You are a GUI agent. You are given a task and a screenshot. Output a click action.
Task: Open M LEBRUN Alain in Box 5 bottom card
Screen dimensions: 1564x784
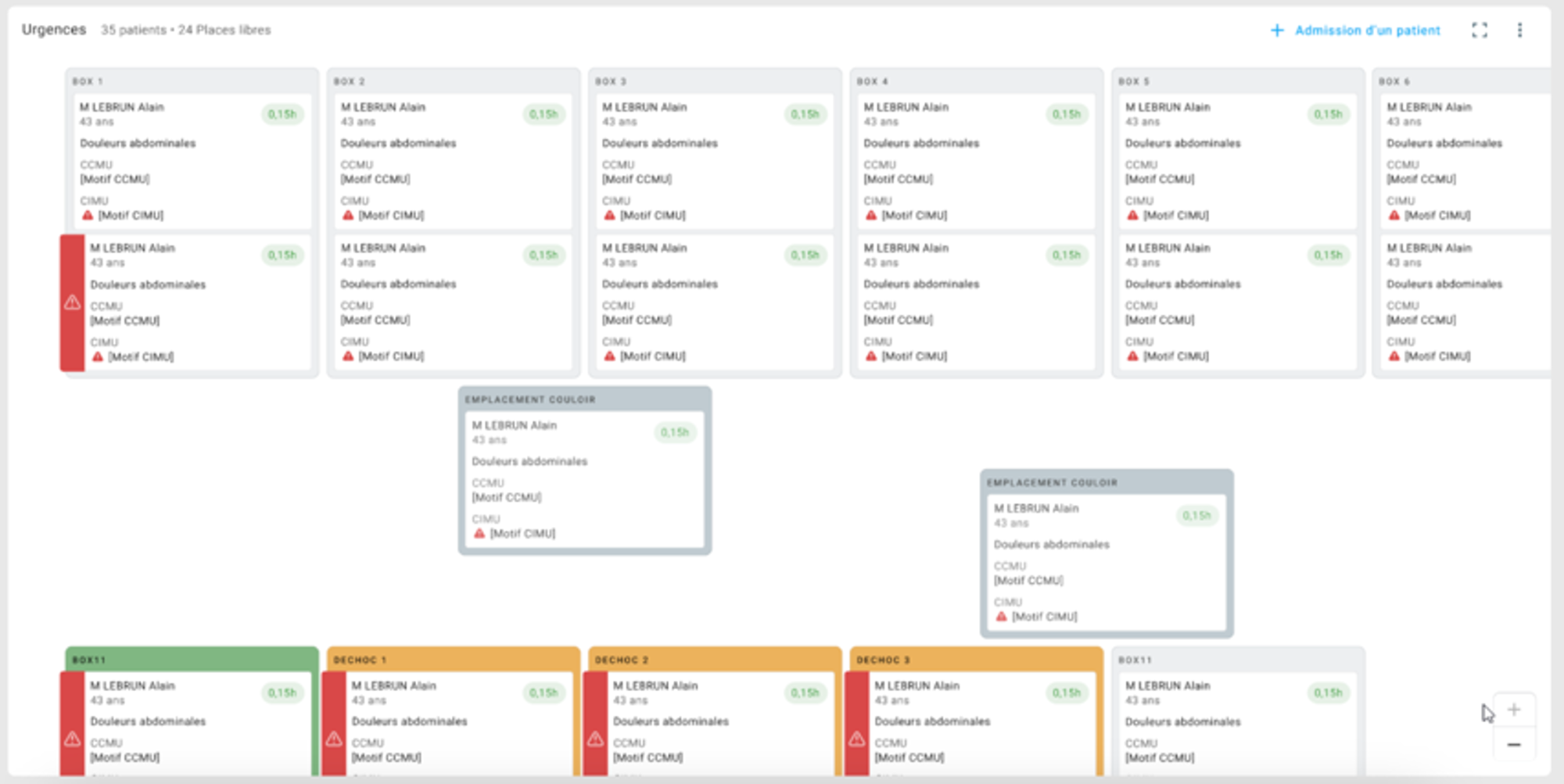[1168, 248]
